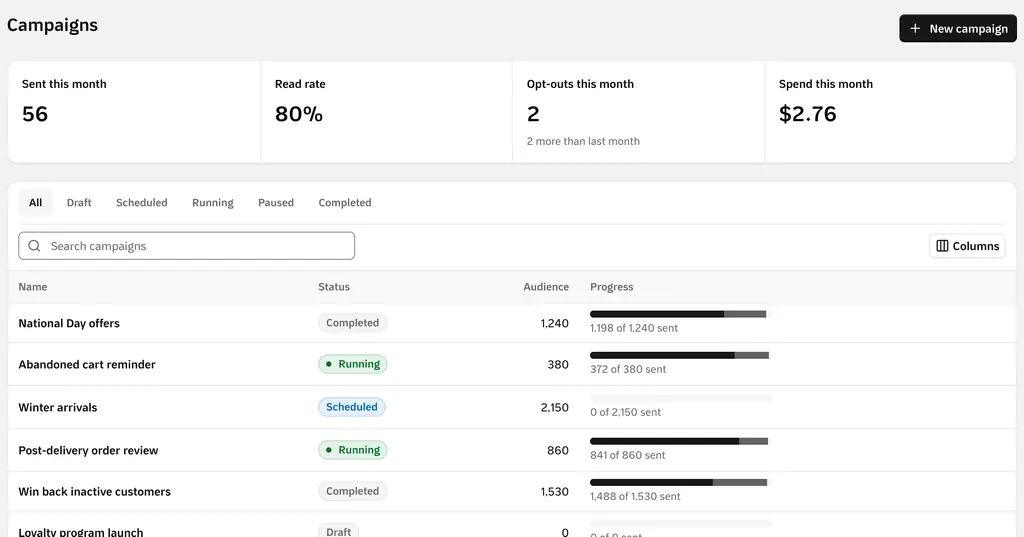Open Win back inactive customers campaign

tap(95, 492)
